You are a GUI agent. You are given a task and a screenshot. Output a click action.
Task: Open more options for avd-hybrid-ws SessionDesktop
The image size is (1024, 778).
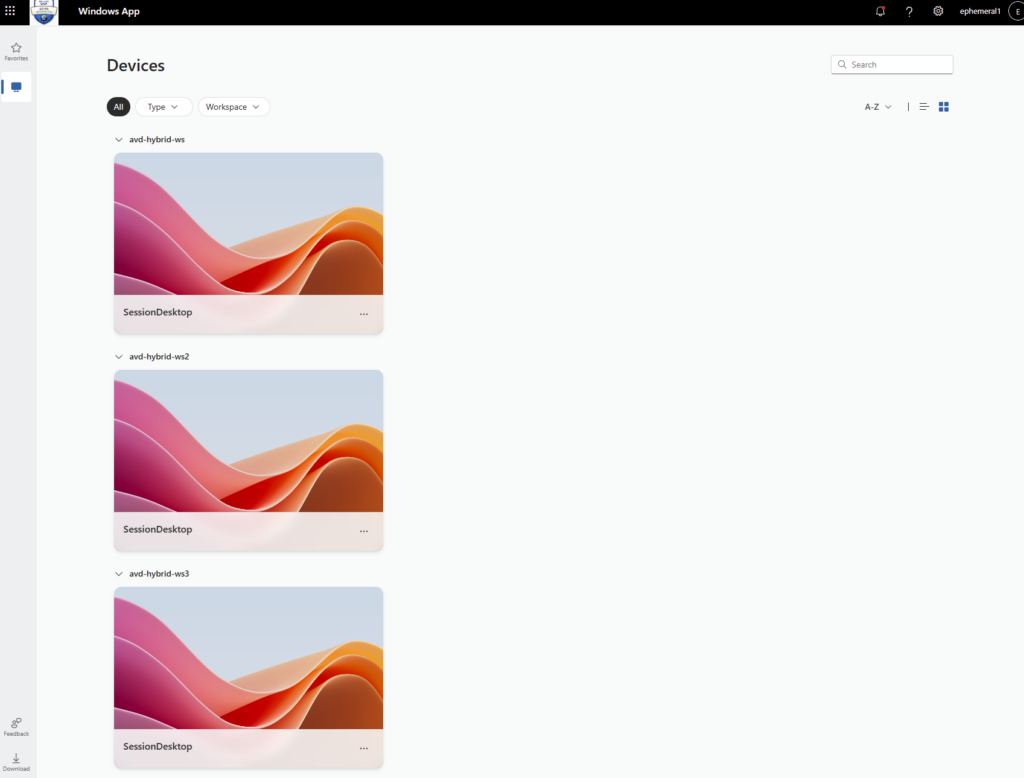click(364, 314)
